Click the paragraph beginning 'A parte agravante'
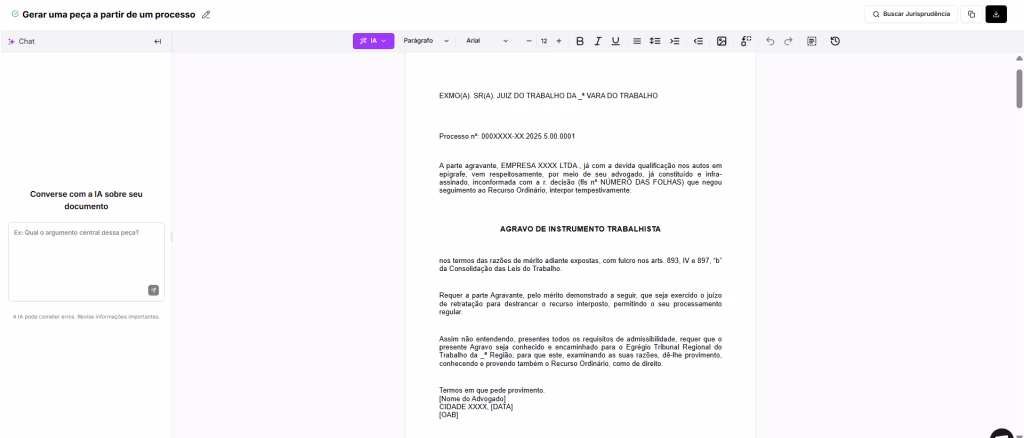The image size is (1024, 438). click(581, 178)
